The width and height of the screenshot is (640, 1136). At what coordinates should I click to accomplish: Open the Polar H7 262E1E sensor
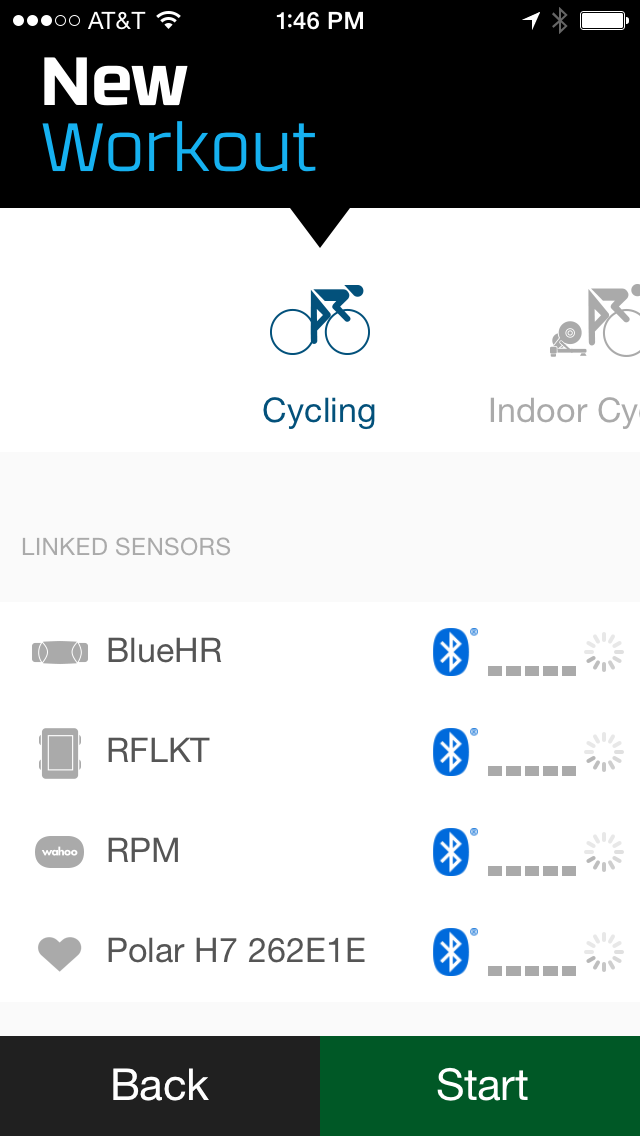[x=320, y=952]
